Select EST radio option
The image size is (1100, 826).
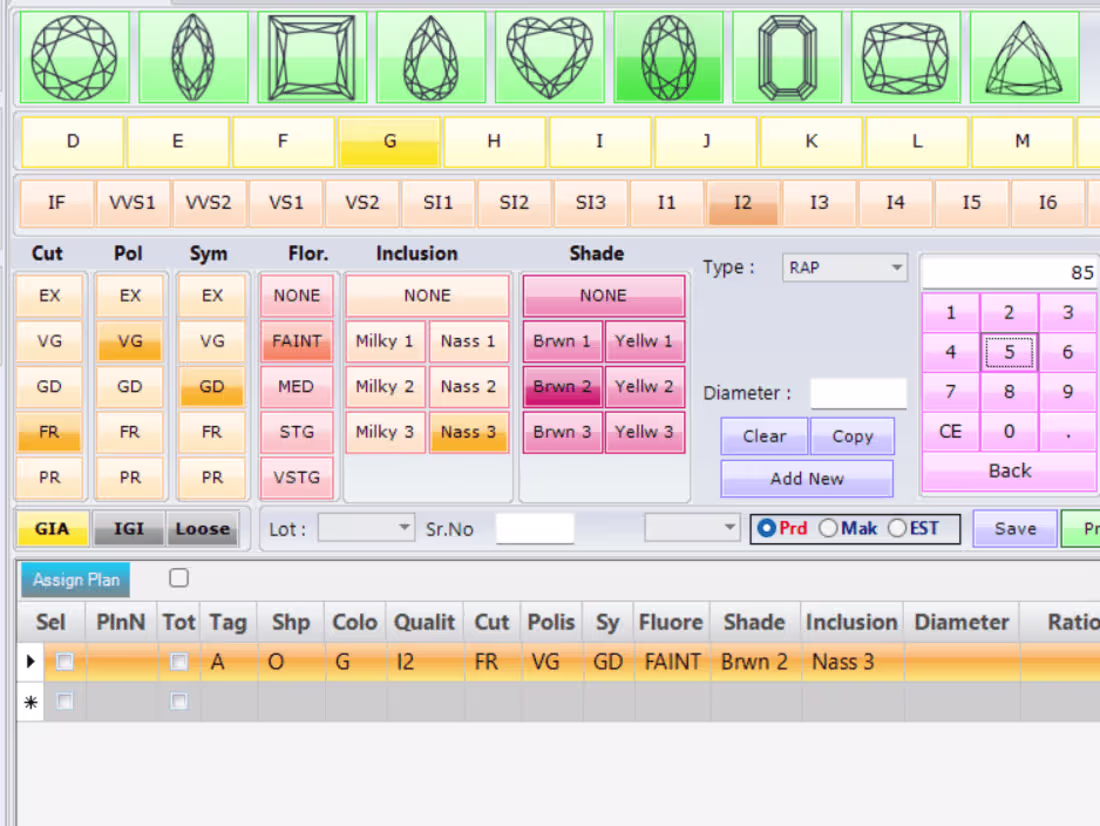click(x=897, y=528)
